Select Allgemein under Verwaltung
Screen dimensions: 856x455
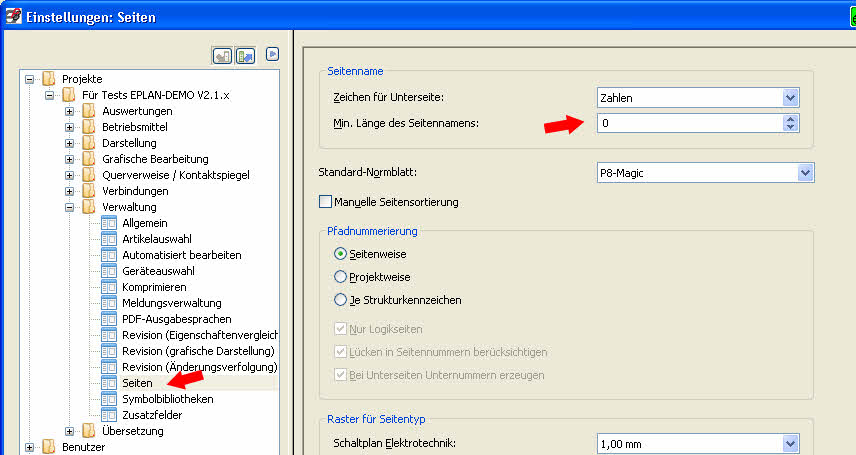[145, 223]
